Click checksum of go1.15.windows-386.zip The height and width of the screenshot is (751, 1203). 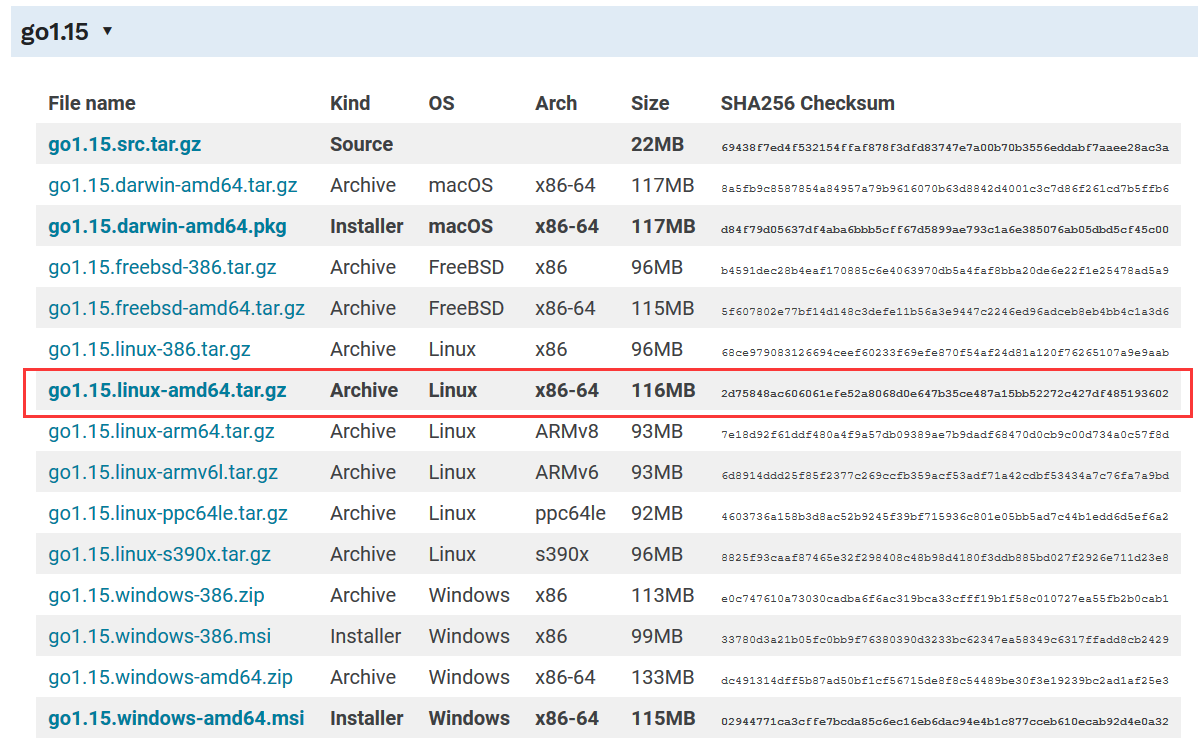945,598
